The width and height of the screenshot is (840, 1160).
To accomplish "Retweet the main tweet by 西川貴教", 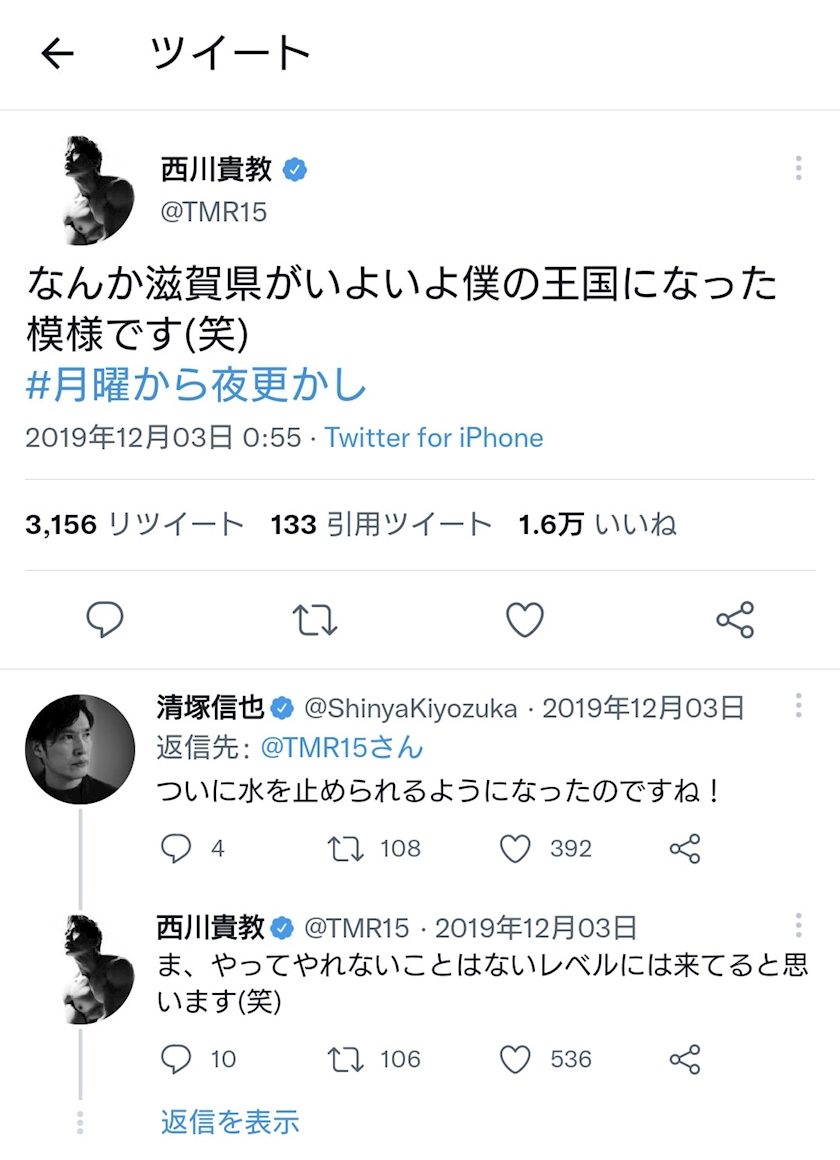I will pos(315,620).
